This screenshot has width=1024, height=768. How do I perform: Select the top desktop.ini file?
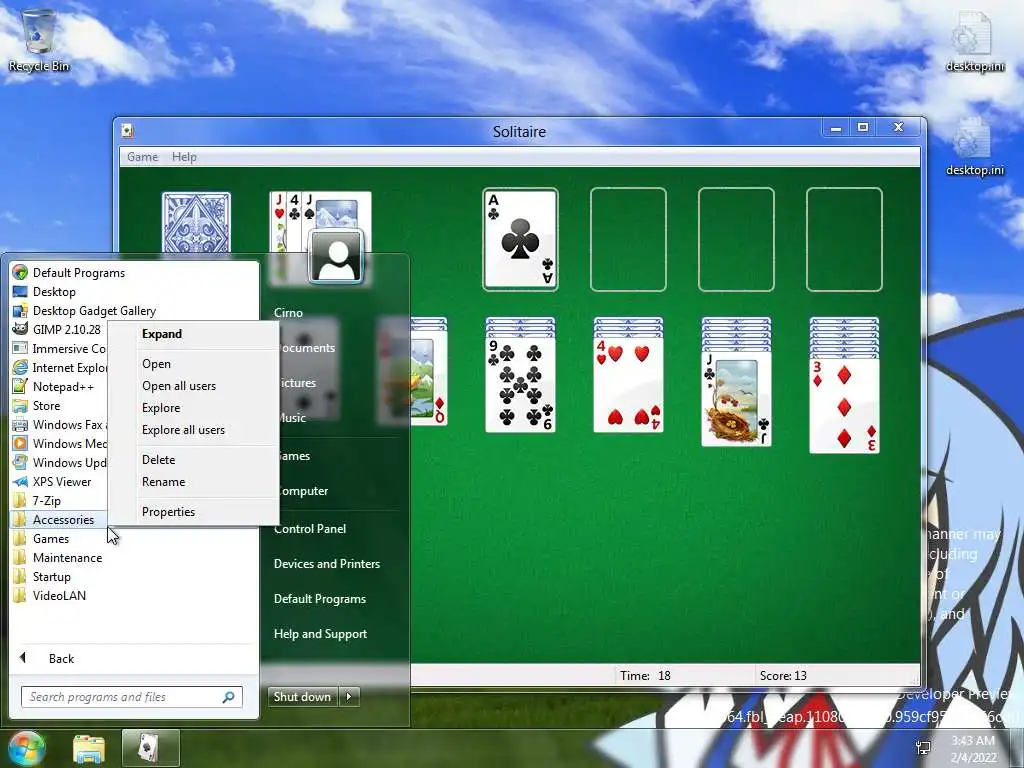pyautogui.click(x=975, y=41)
